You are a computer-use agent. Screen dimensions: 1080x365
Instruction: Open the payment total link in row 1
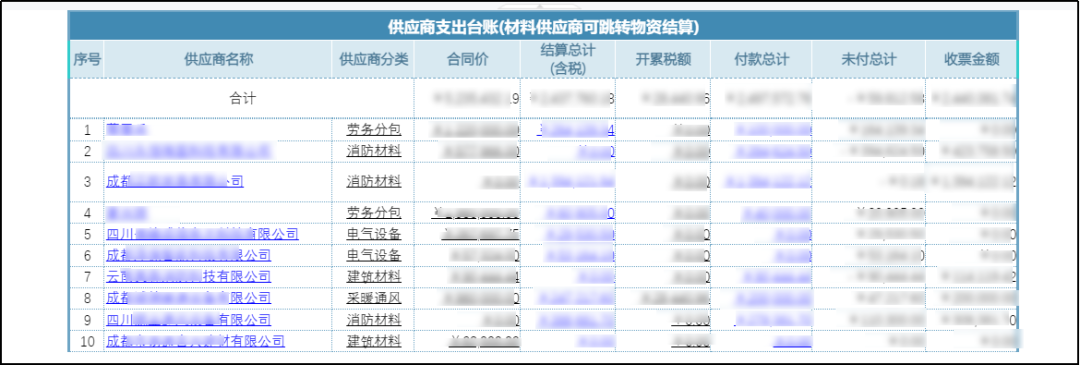tap(773, 129)
